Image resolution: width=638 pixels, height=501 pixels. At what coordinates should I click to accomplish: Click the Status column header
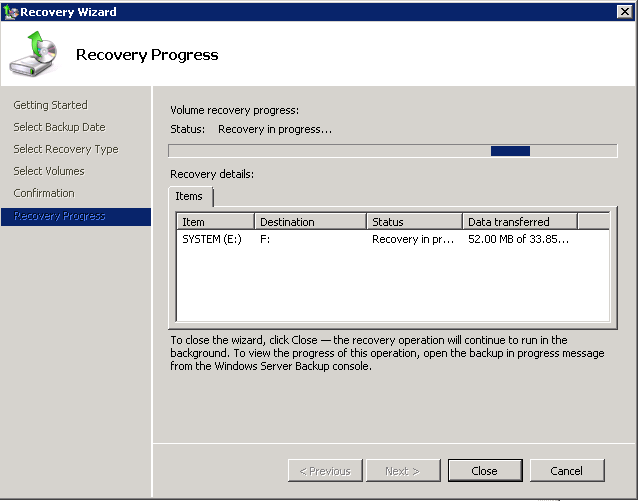tap(414, 222)
